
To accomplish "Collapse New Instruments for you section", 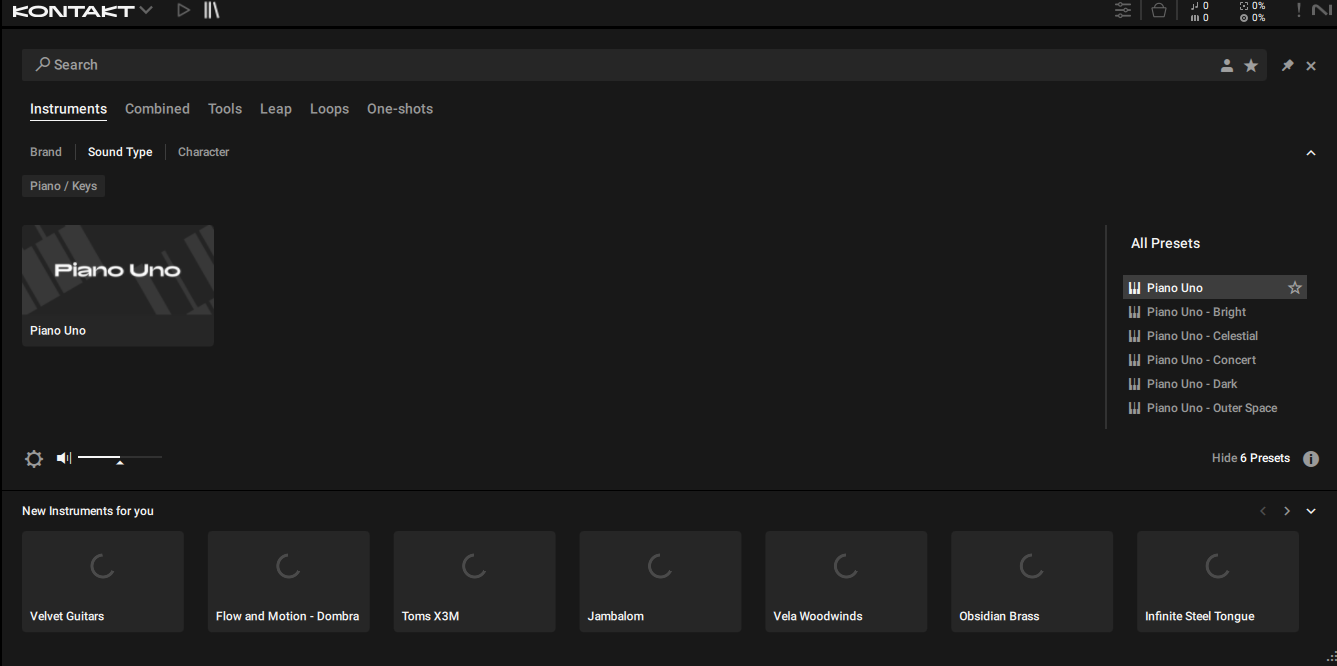I will coord(1311,511).
